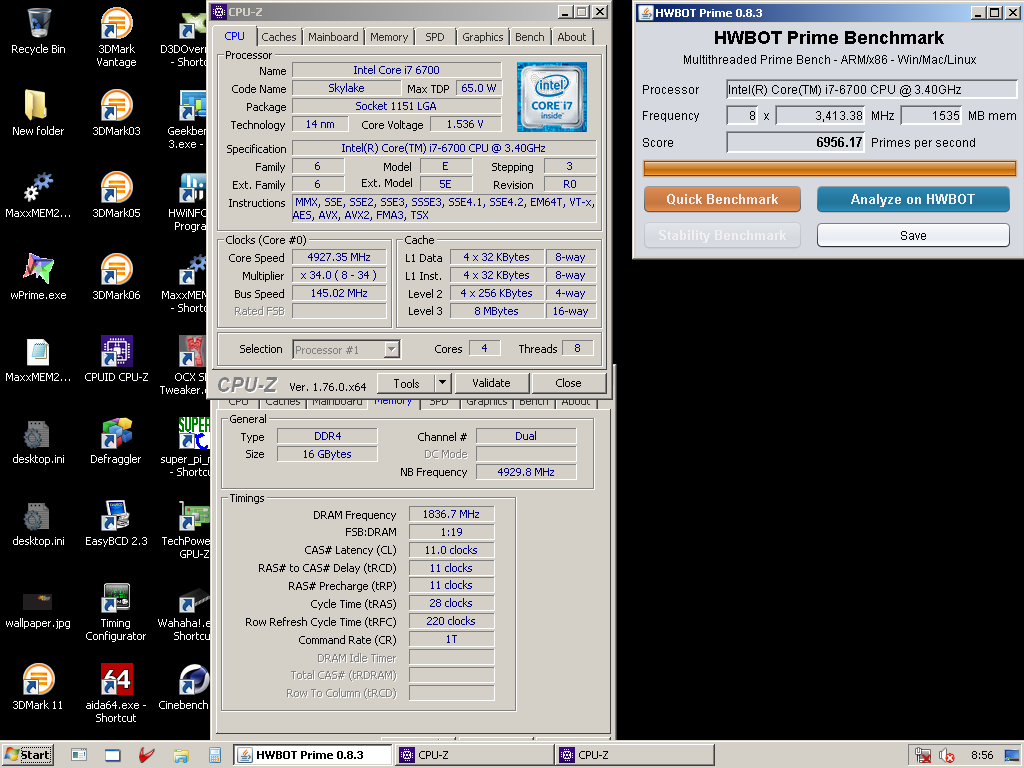
Task: Open the folder icon in quick launch
Action: pos(181,755)
